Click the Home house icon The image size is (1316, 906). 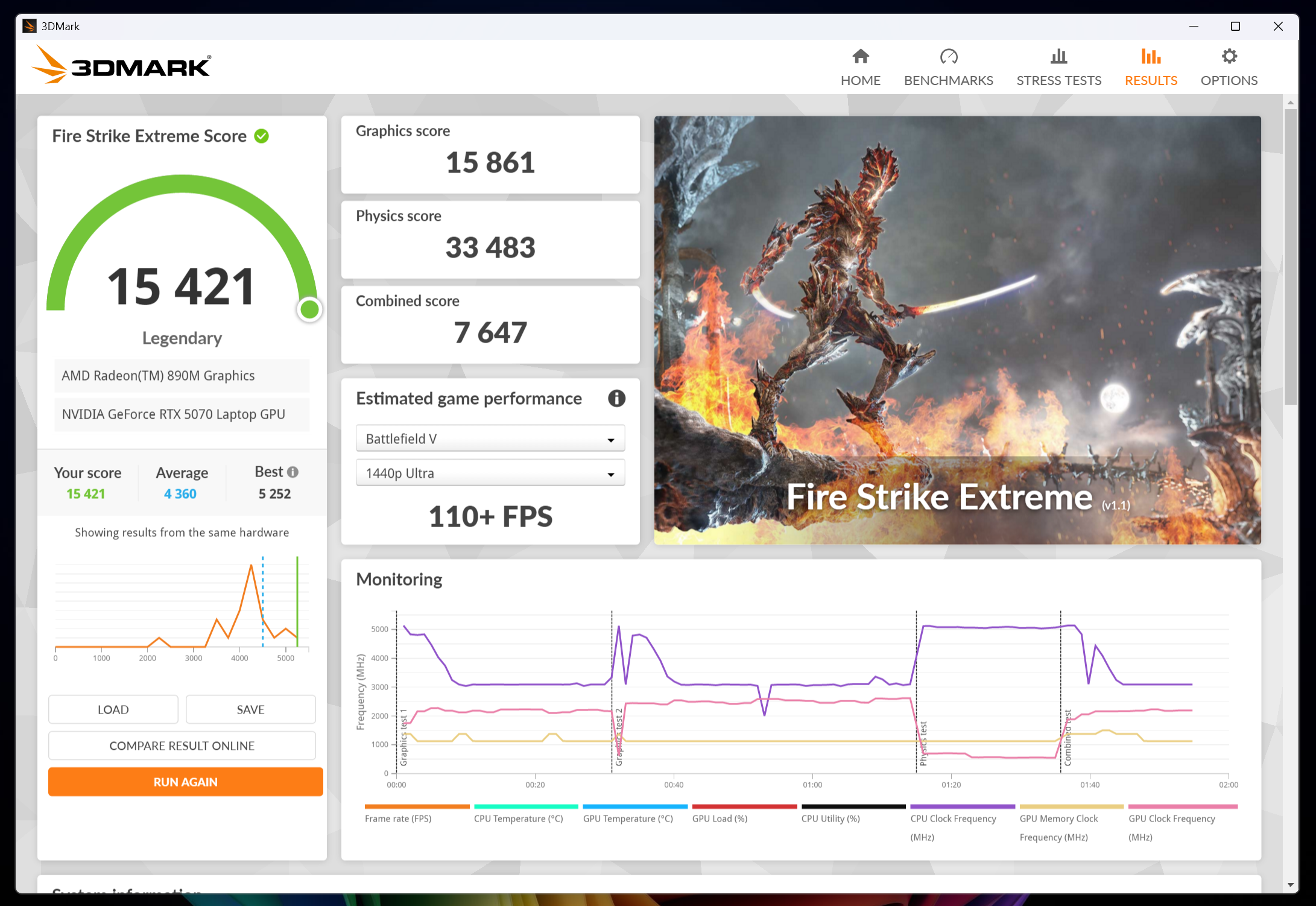point(861,56)
